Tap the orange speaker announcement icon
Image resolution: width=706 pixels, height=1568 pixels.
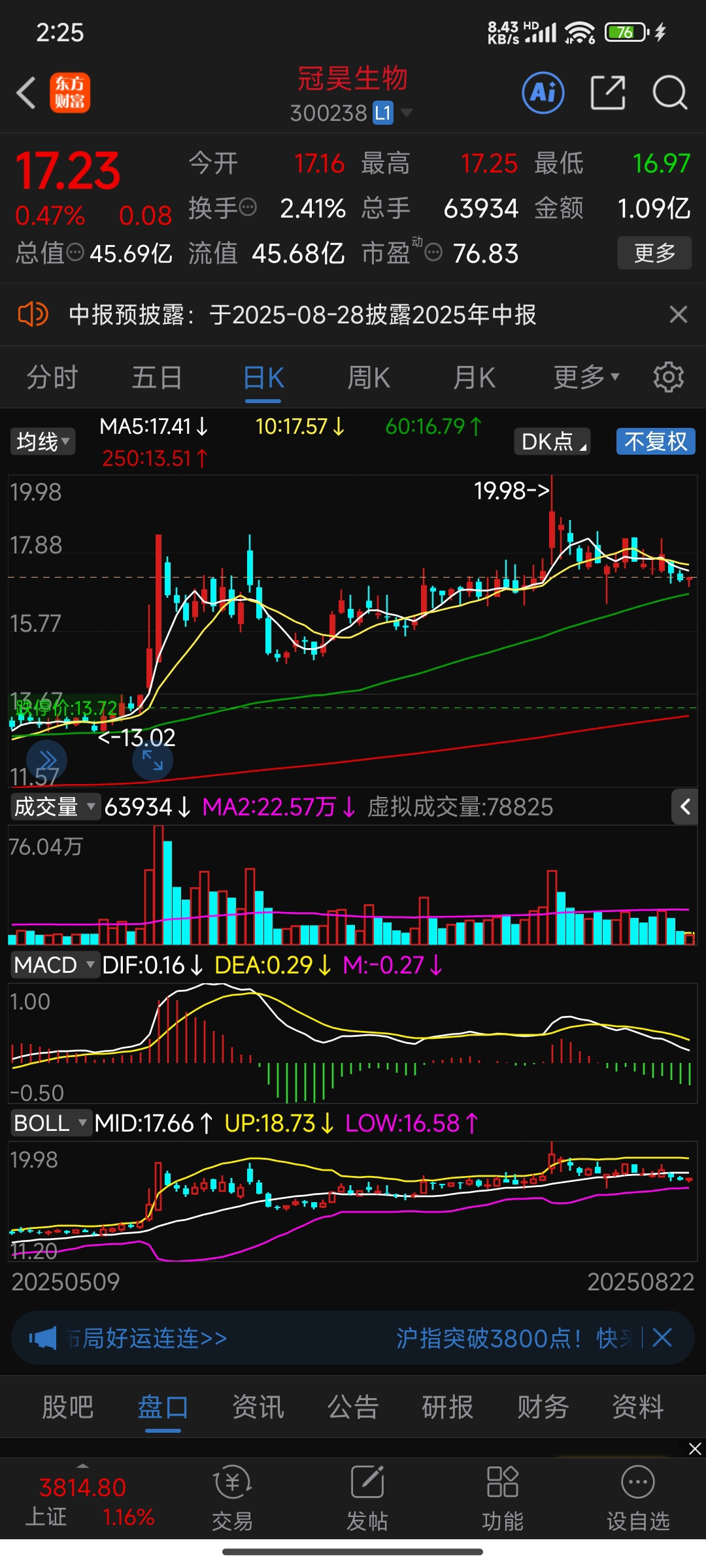33,314
